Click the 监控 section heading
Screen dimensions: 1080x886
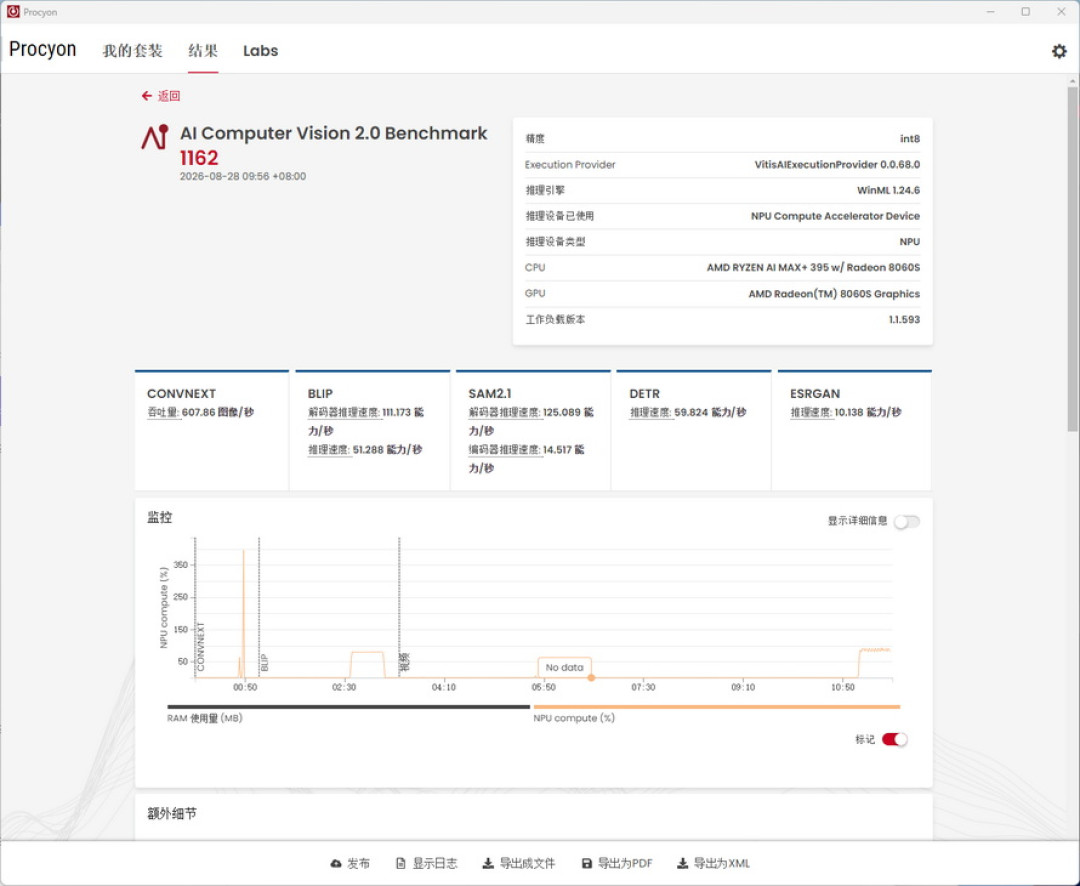pyautogui.click(x=160, y=517)
